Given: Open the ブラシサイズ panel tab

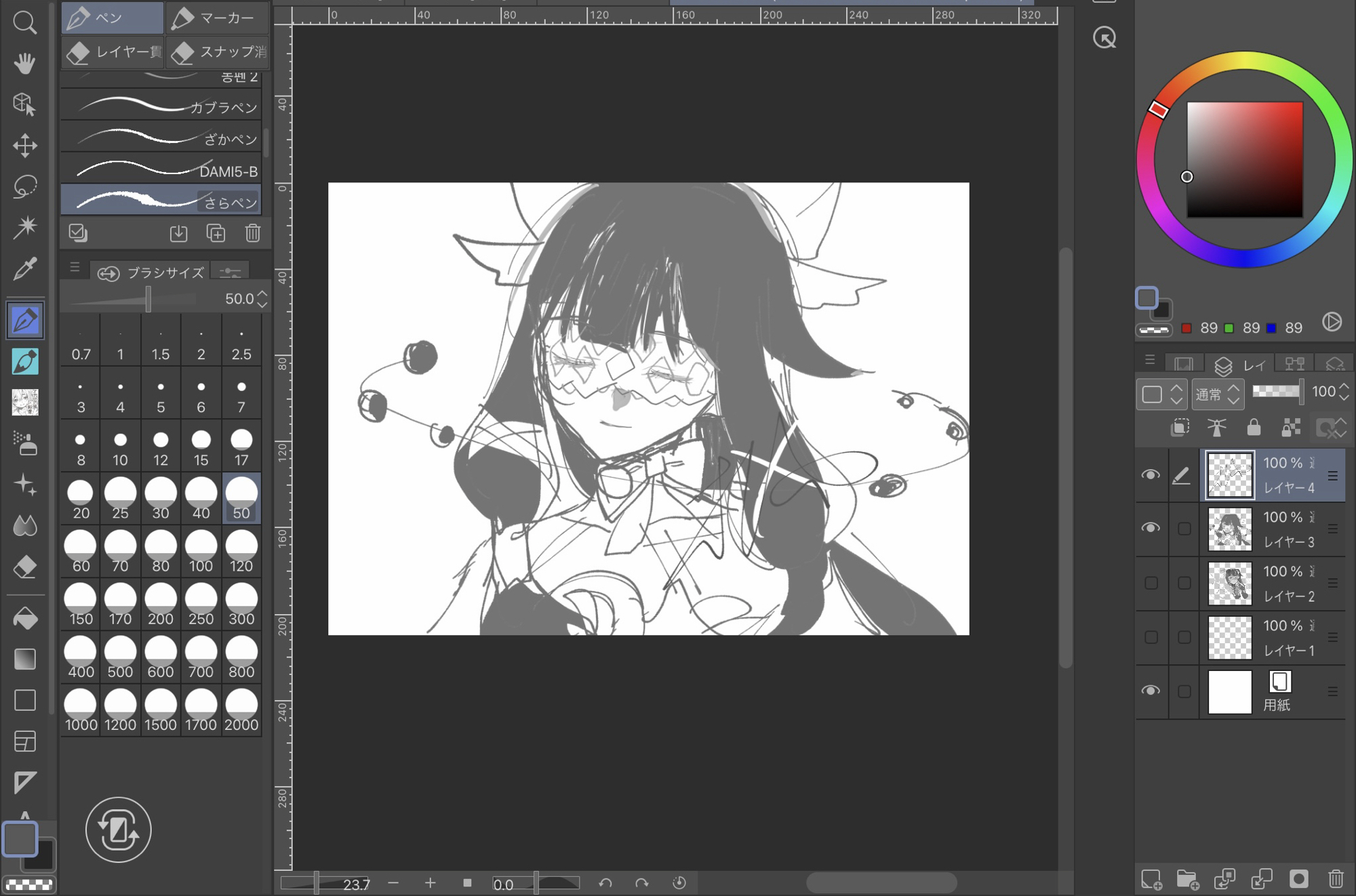Looking at the screenshot, I should tap(152, 272).
